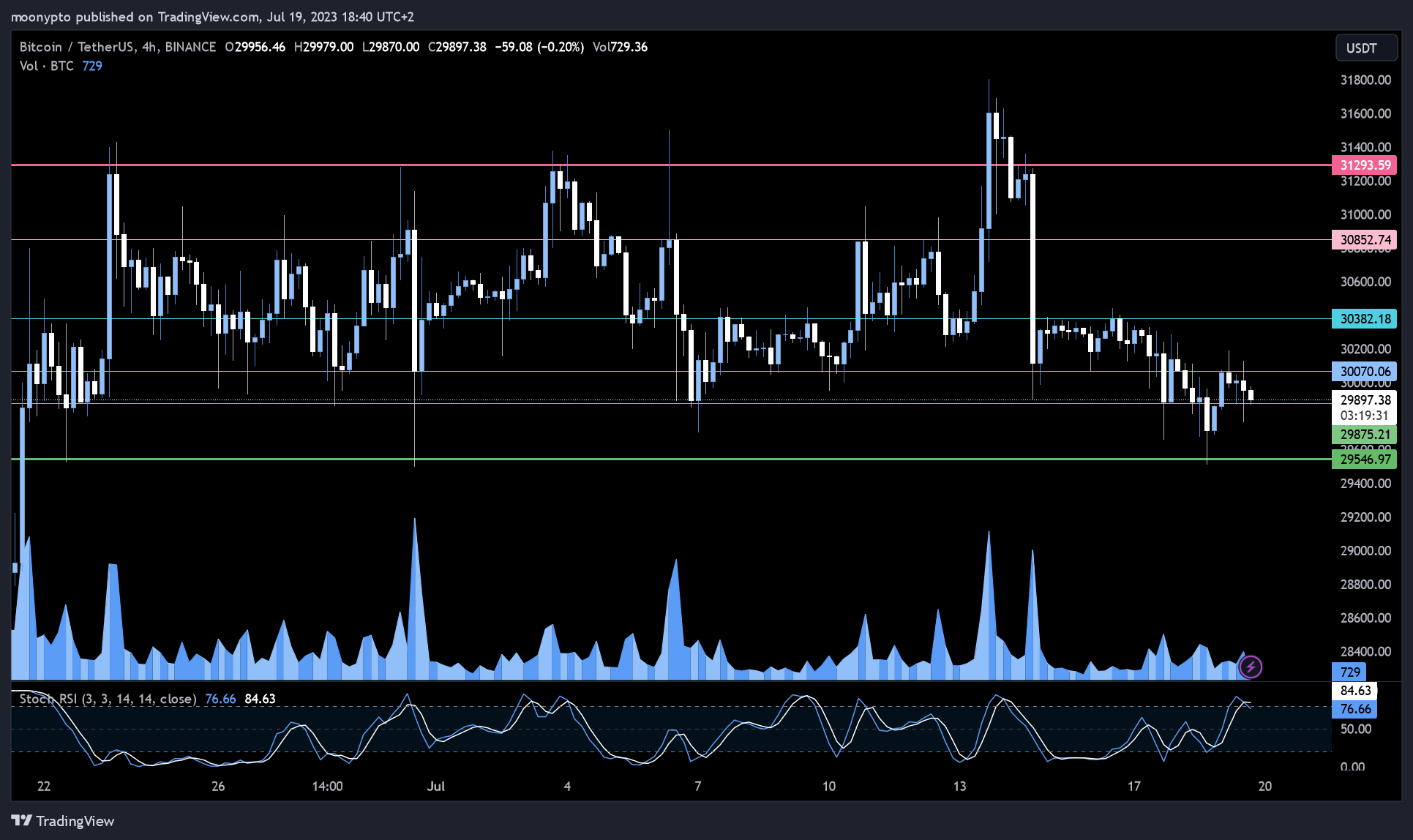Click the countdown timer 03:19:31
Screen dimensions: 1413x840
[1364, 416]
